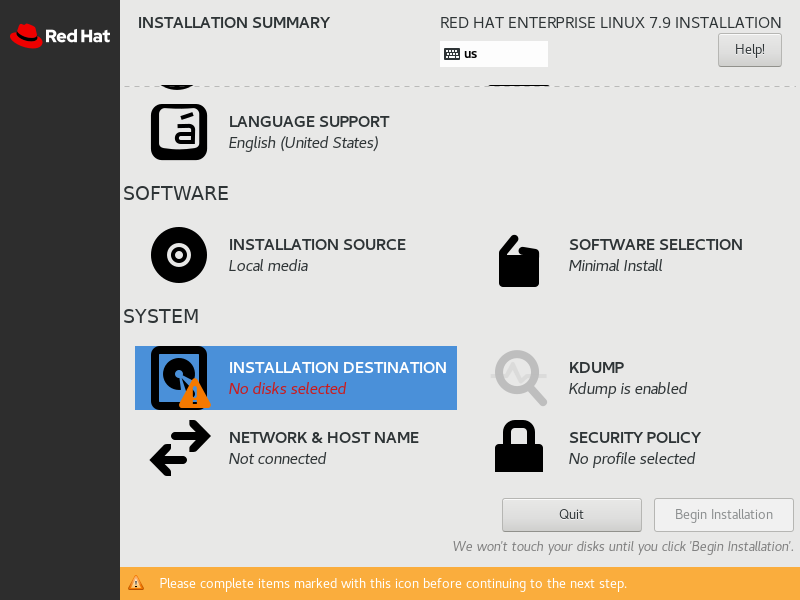Image resolution: width=800 pixels, height=600 pixels.
Task: Open NETWORK & HOST NAME title
Action: tap(324, 438)
